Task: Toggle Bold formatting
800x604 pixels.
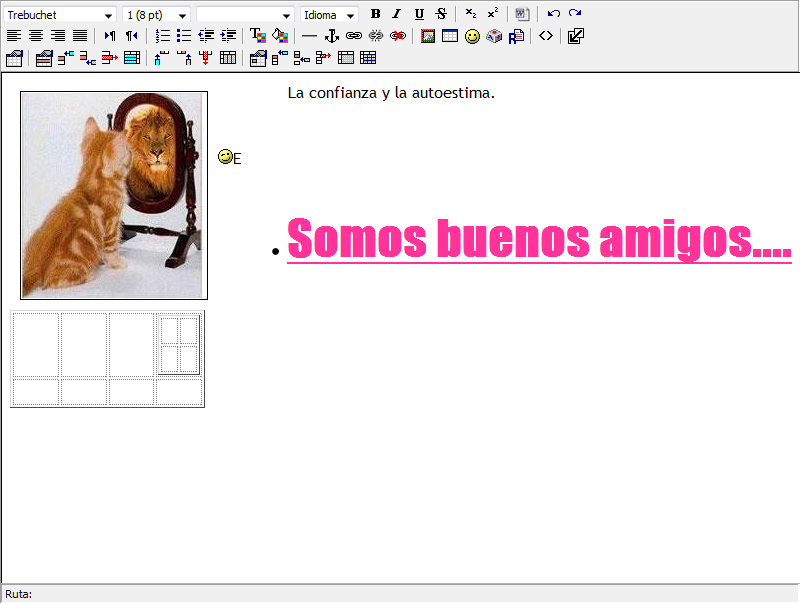Action: [x=375, y=14]
